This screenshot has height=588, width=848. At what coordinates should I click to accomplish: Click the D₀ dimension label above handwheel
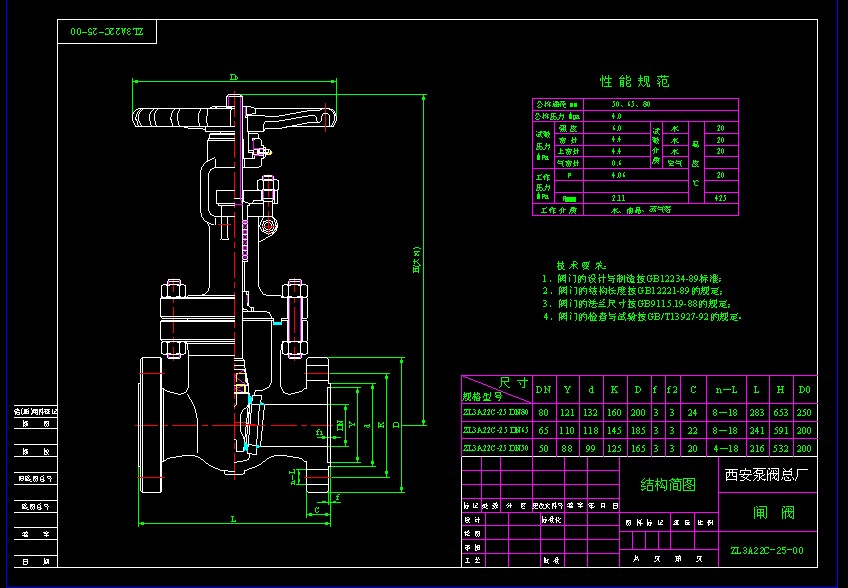point(233,76)
